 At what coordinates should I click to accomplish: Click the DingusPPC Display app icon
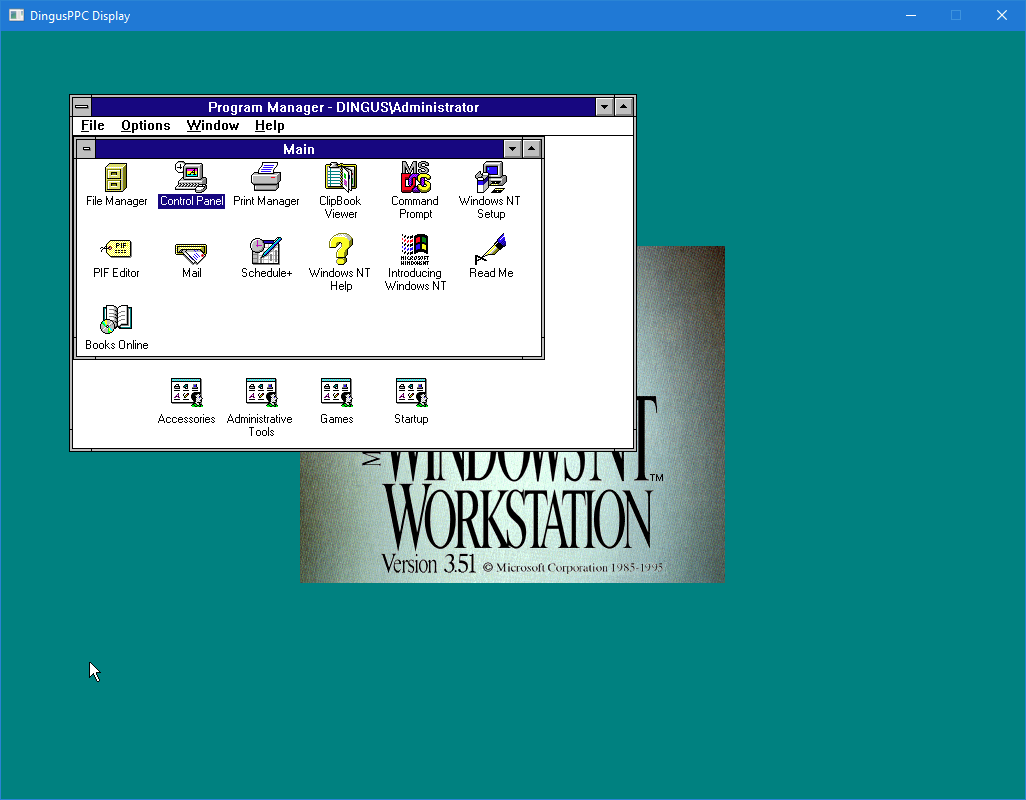click(x=16, y=15)
